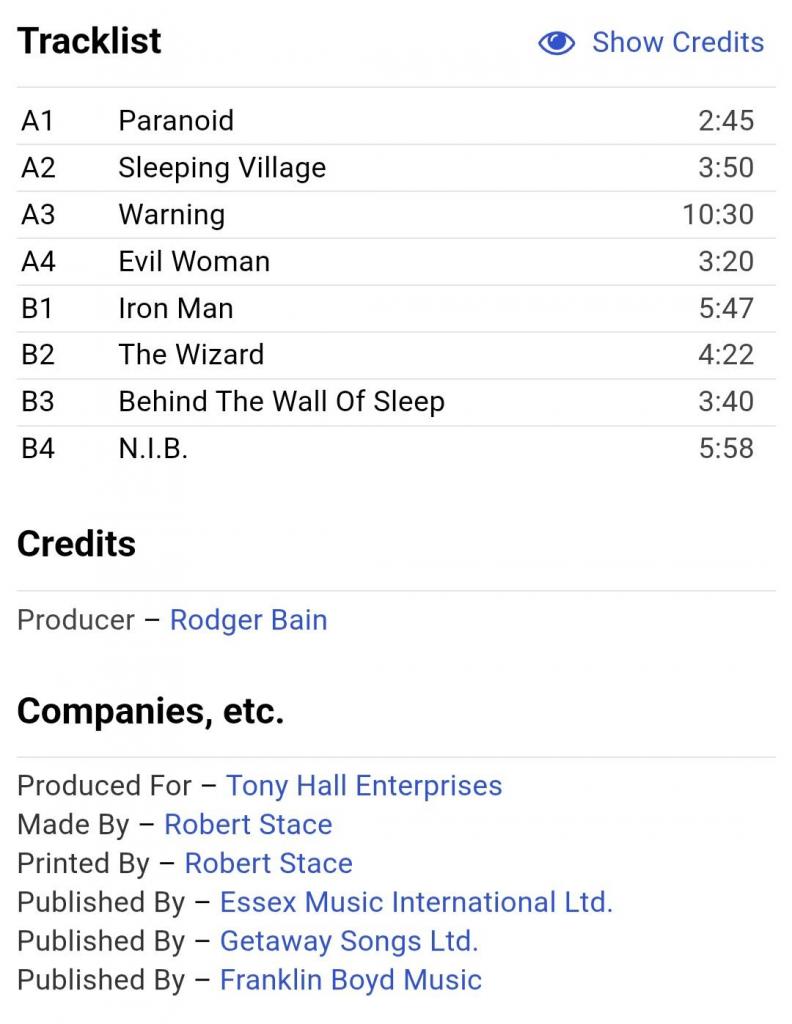Viewport: 792px width, 1024px height.
Task: Select Behind The Wall Of Sleep track
Action: point(281,402)
